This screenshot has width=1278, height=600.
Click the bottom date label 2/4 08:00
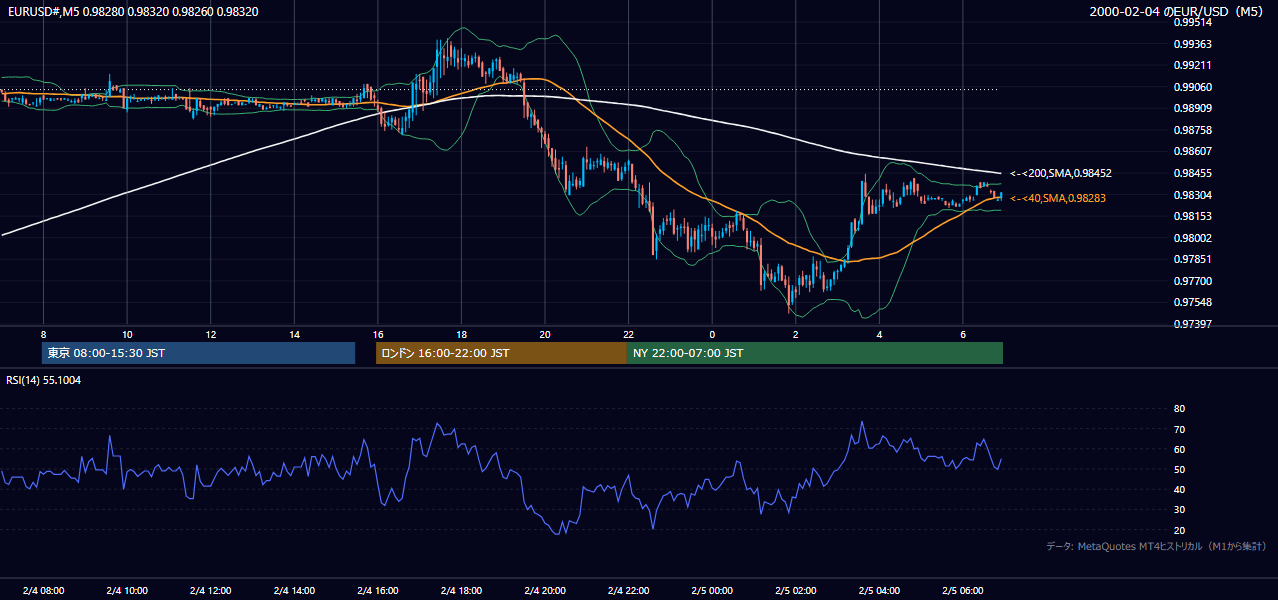pos(43,590)
